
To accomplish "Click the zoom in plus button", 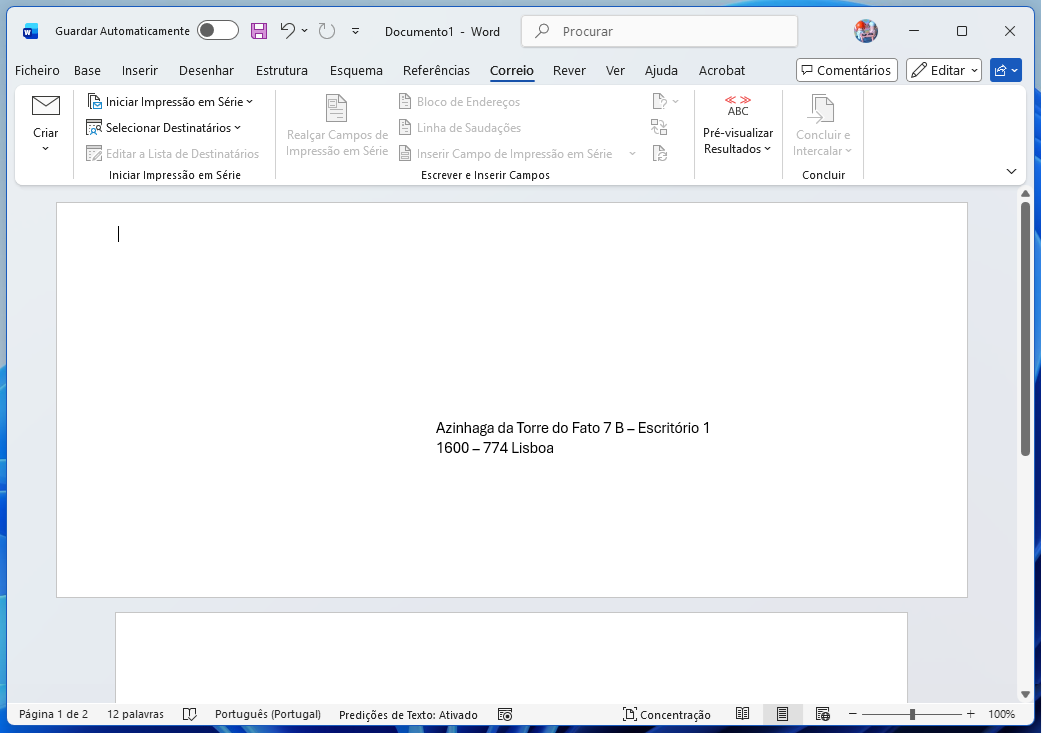I will (x=970, y=714).
